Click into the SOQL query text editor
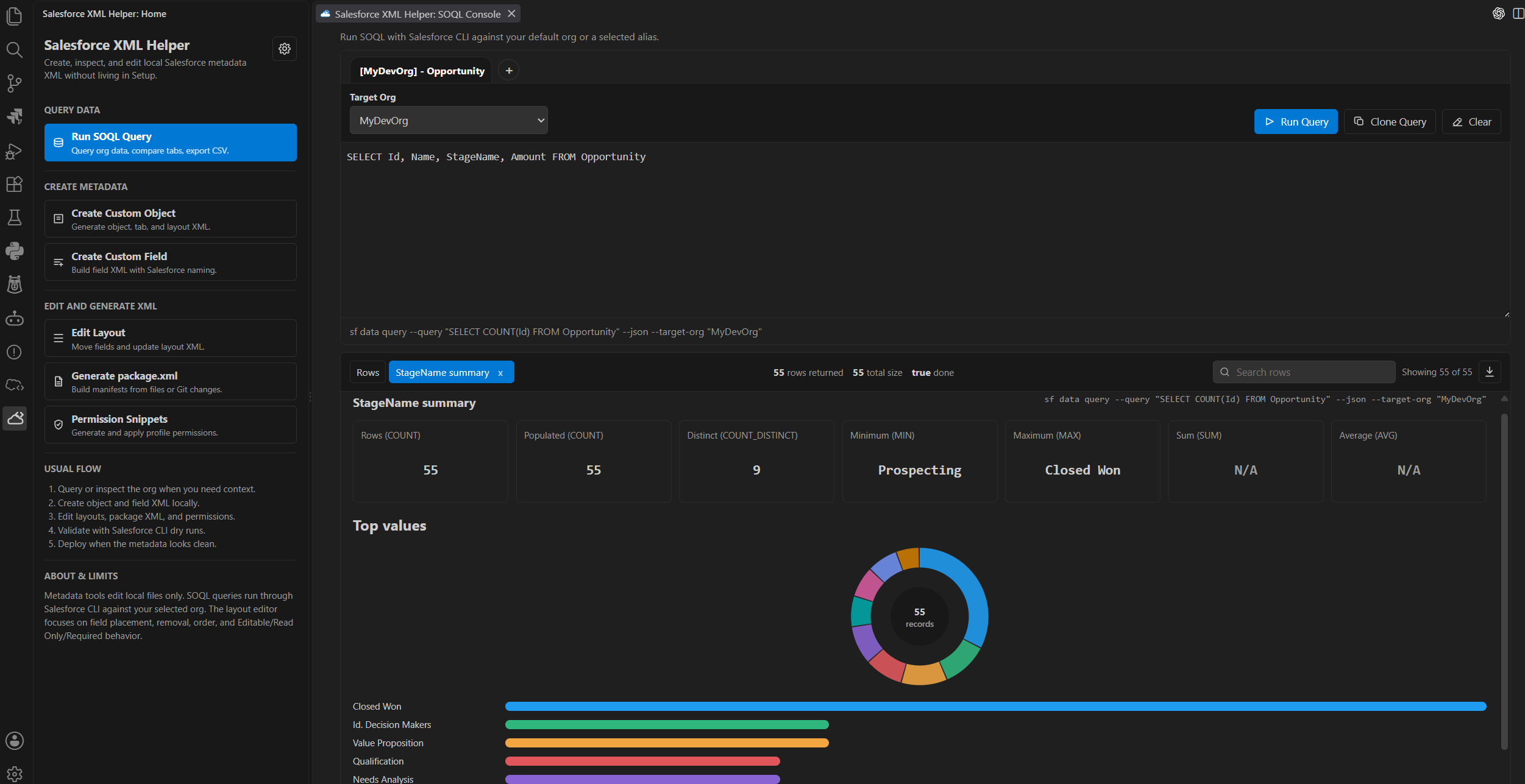 pos(925,230)
